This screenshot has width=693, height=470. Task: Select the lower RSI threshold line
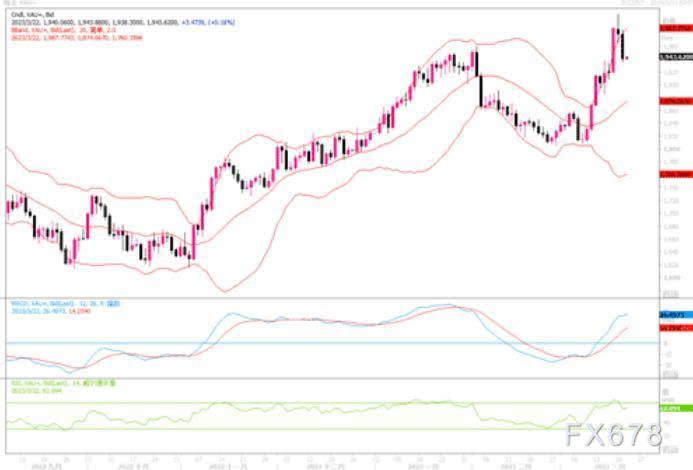pyautogui.click(x=300, y=430)
